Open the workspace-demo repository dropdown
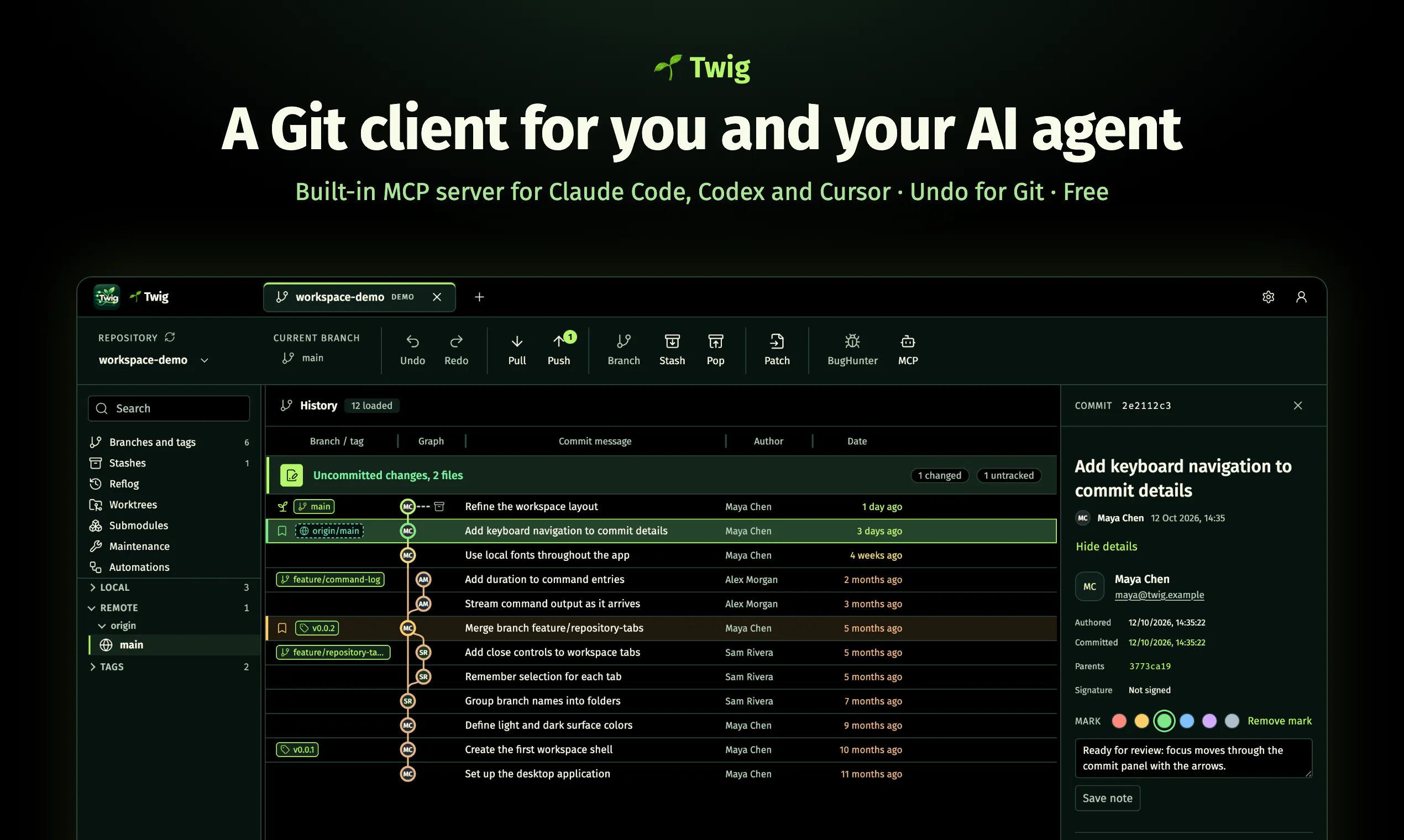Image resolution: width=1404 pixels, height=840 pixels. [x=154, y=360]
